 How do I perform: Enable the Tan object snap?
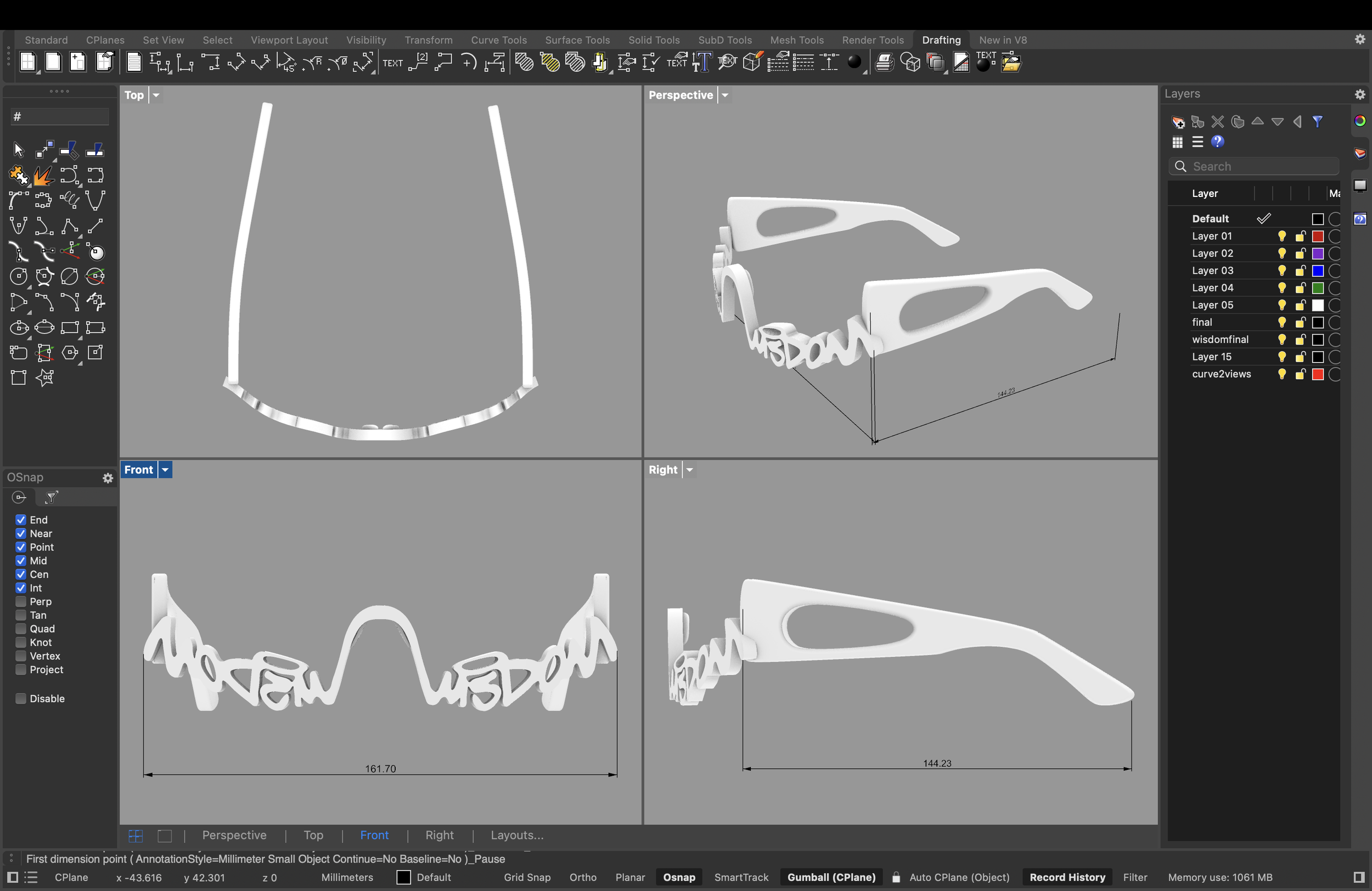tap(21, 616)
